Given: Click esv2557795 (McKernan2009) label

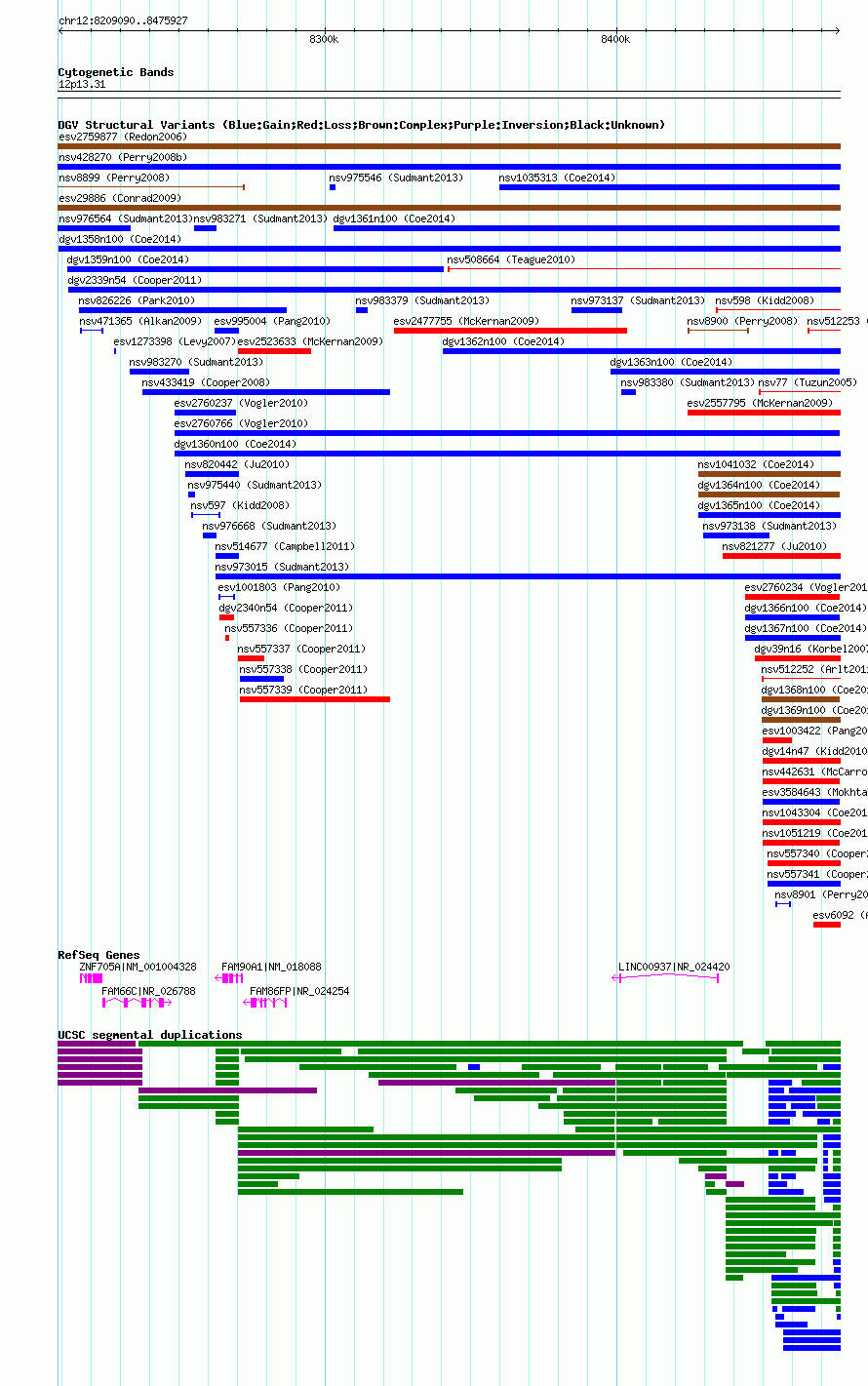Looking at the screenshot, I should (x=760, y=403).
